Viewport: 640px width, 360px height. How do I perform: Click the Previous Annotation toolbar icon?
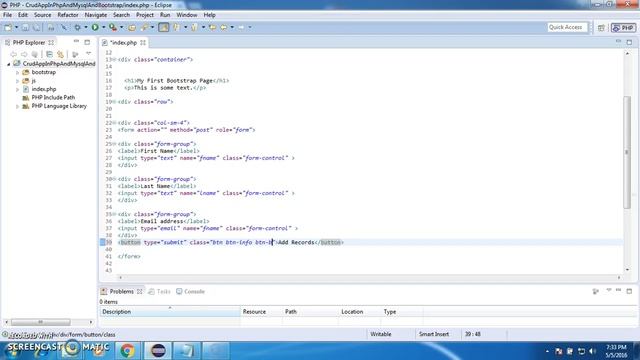[x=194, y=27]
